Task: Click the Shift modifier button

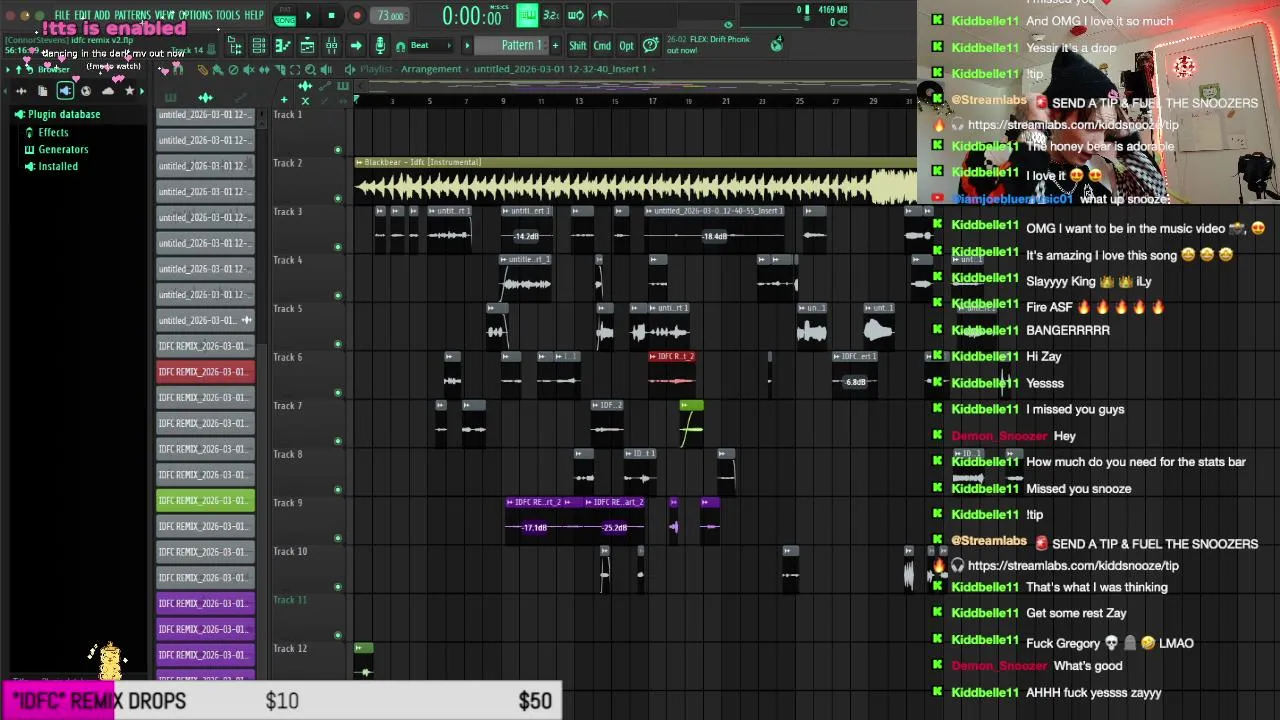Action: [x=578, y=46]
